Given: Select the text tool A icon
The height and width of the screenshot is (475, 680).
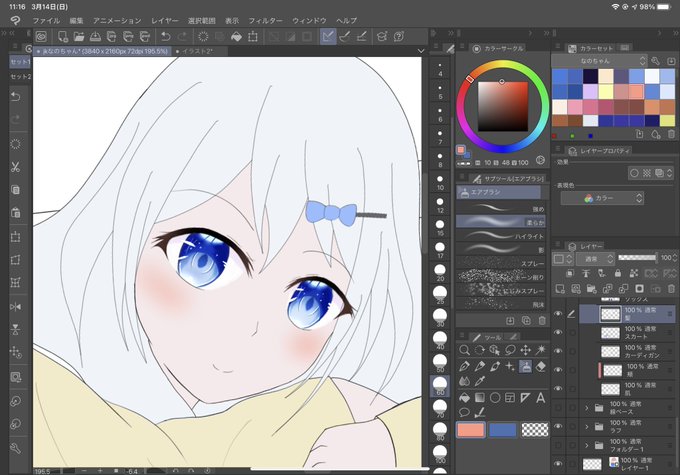Looking at the screenshot, I should pos(541,397).
